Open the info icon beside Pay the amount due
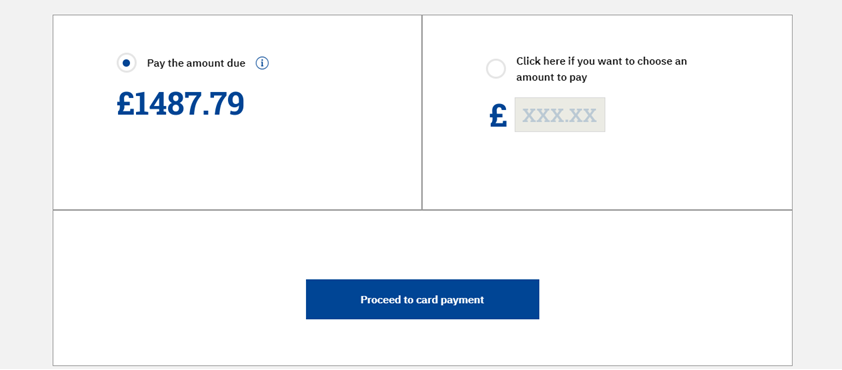842x370 pixels. tap(262, 63)
